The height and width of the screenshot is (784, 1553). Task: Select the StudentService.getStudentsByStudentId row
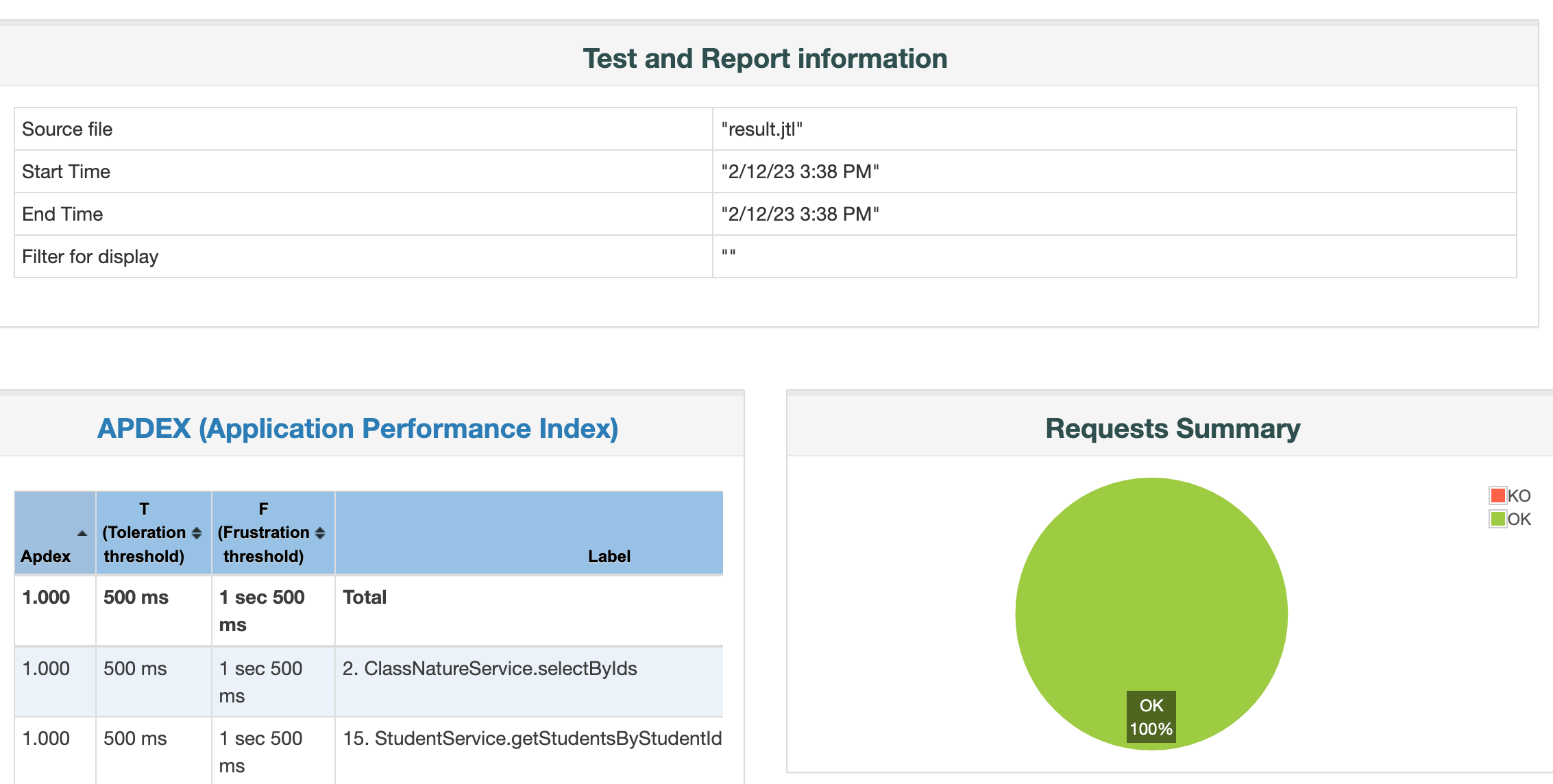tap(532, 738)
